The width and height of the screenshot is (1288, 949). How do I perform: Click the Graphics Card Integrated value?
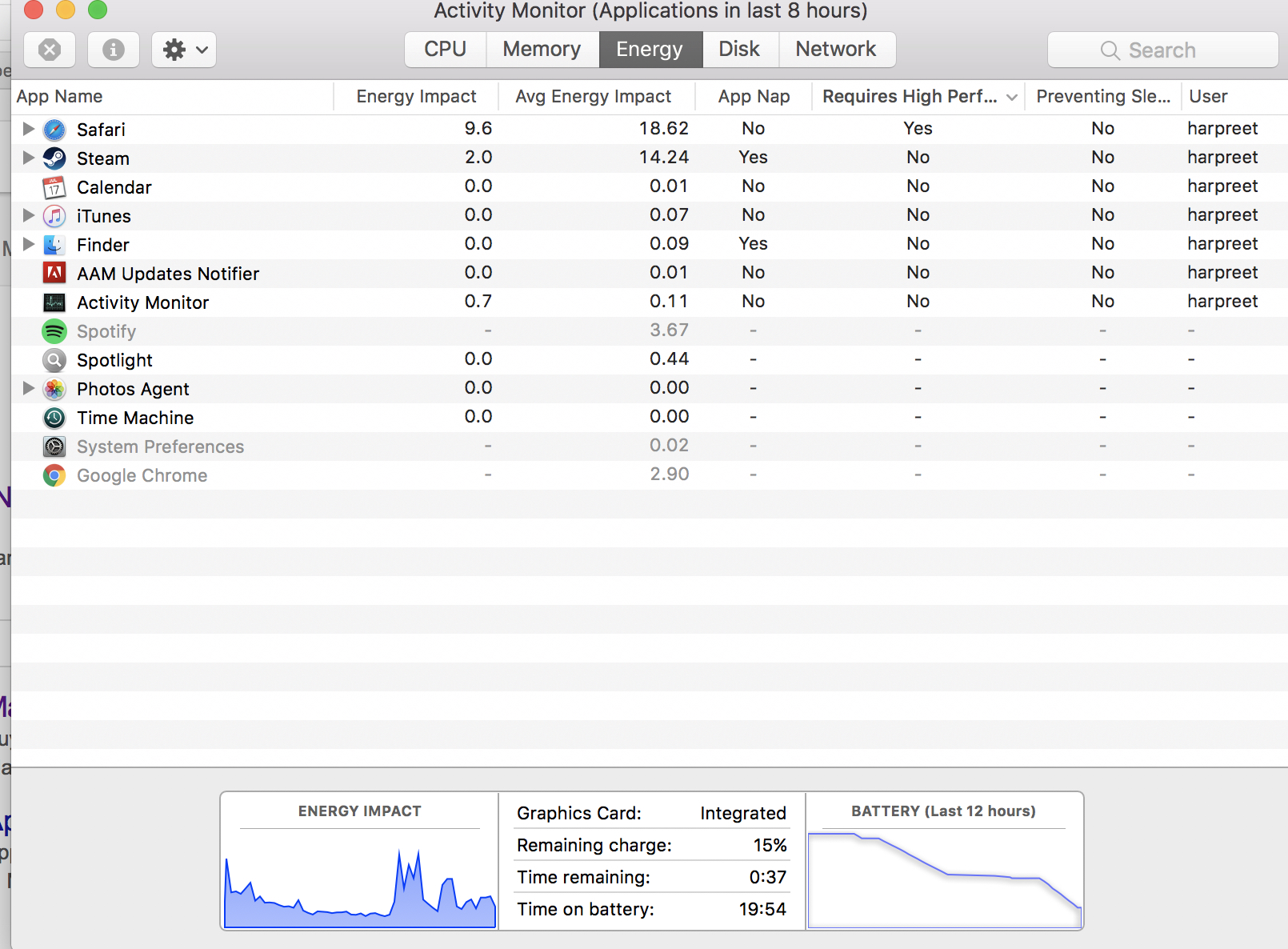[743, 813]
